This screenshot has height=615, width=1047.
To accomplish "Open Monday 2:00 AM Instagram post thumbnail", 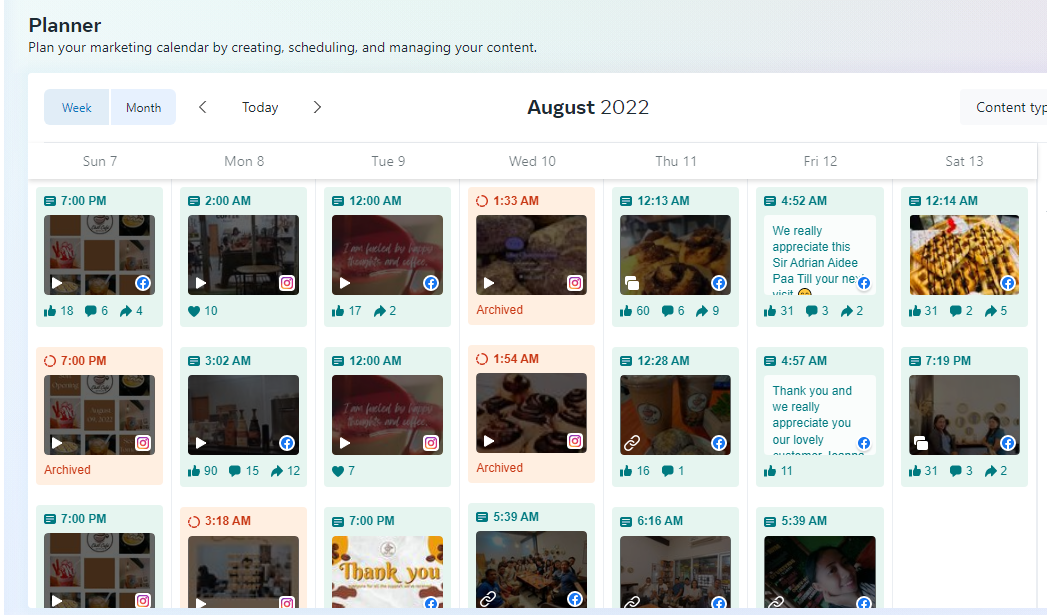I will tap(244, 255).
